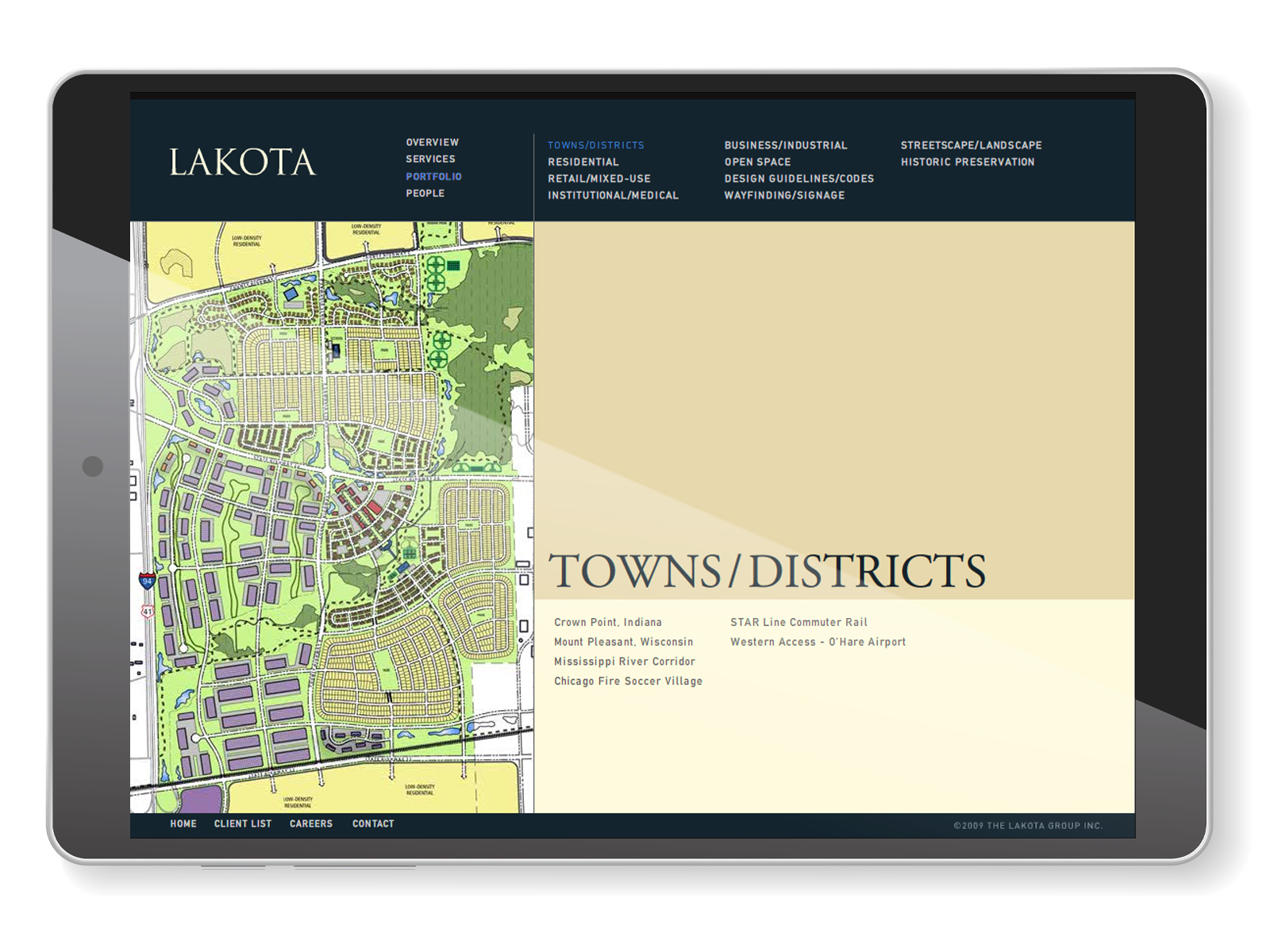Click the LAKOTA logo
The image size is (1270, 952).
tap(242, 162)
